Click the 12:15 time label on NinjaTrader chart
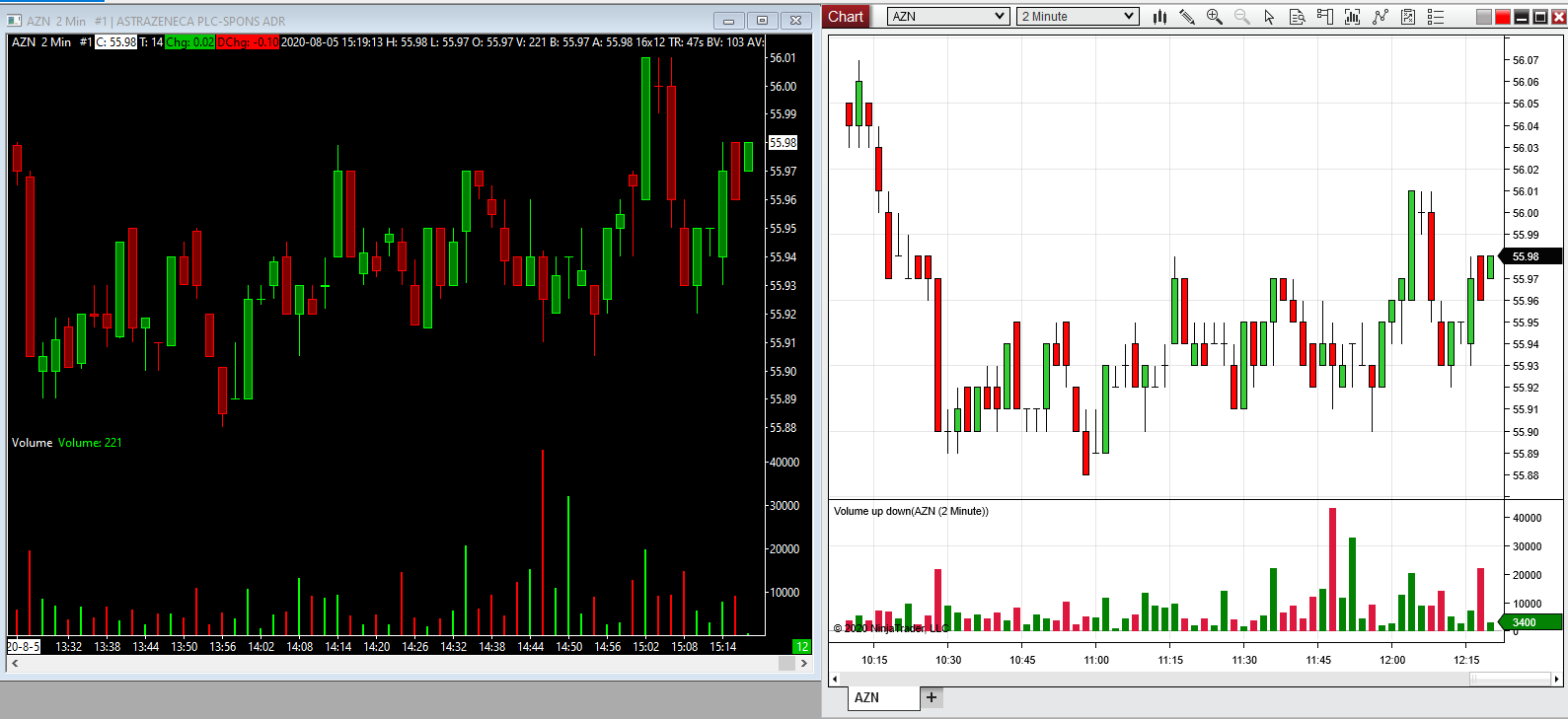 [x=1466, y=660]
